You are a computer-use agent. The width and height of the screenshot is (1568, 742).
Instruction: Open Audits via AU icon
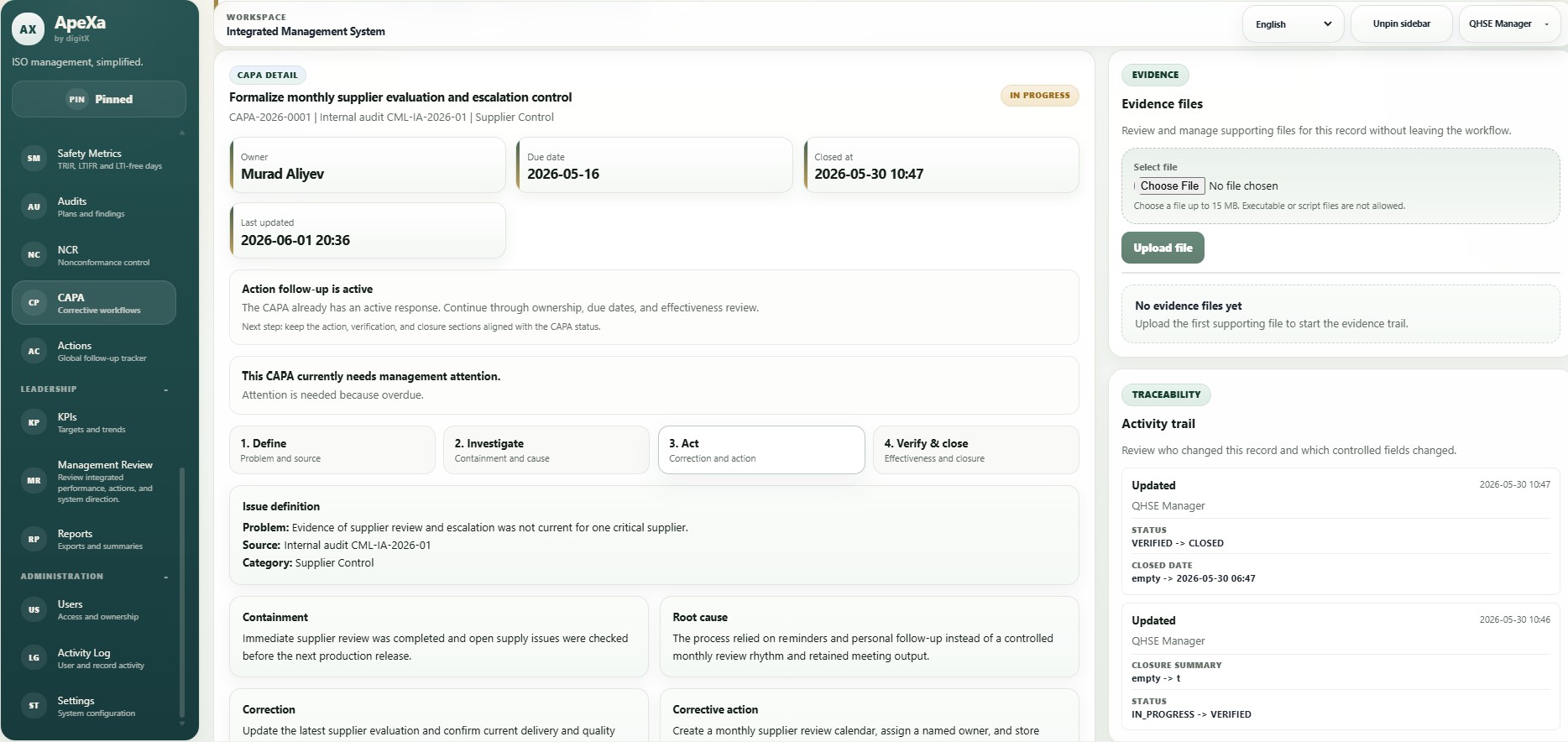34,206
